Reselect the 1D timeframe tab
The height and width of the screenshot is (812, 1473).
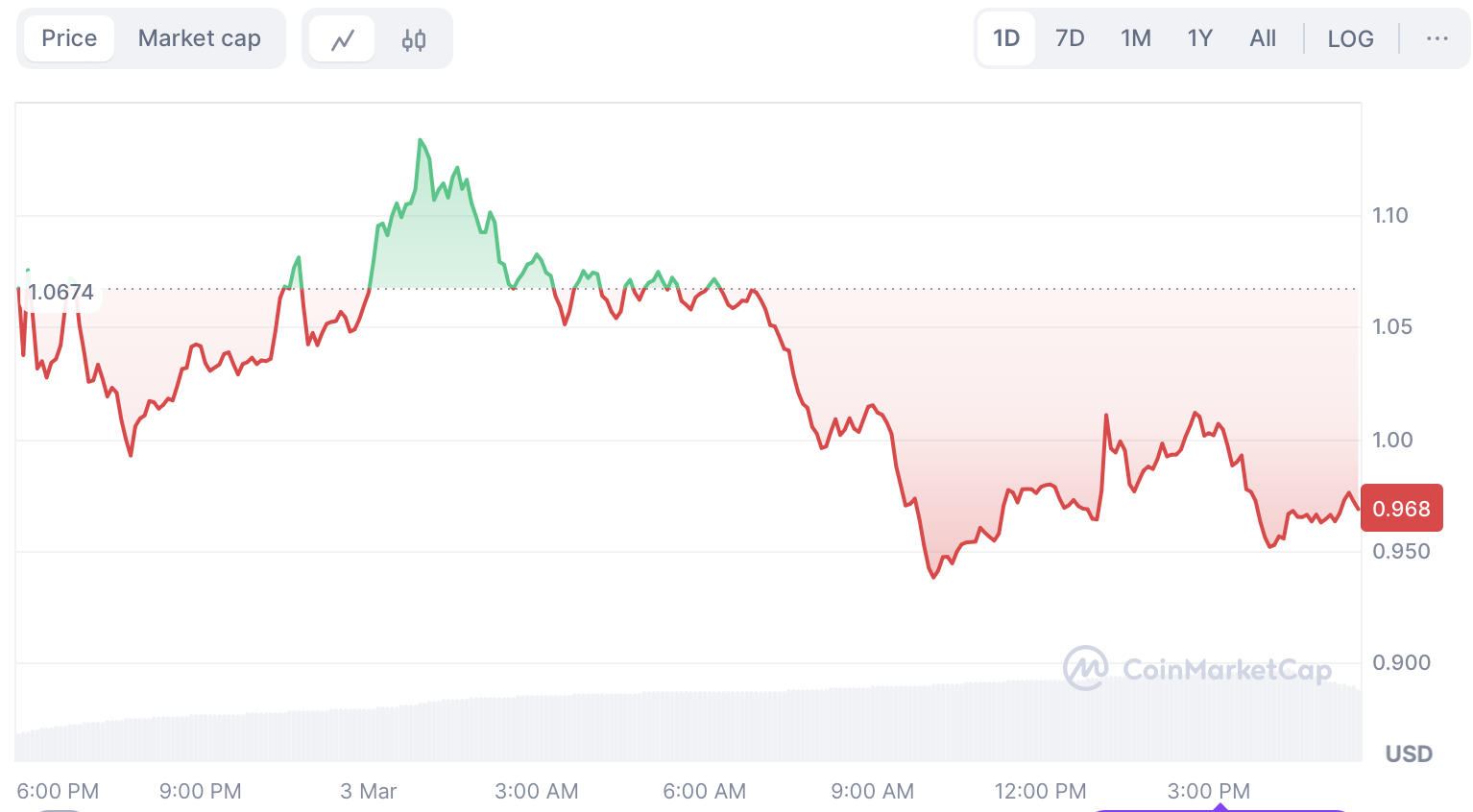tap(1005, 38)
